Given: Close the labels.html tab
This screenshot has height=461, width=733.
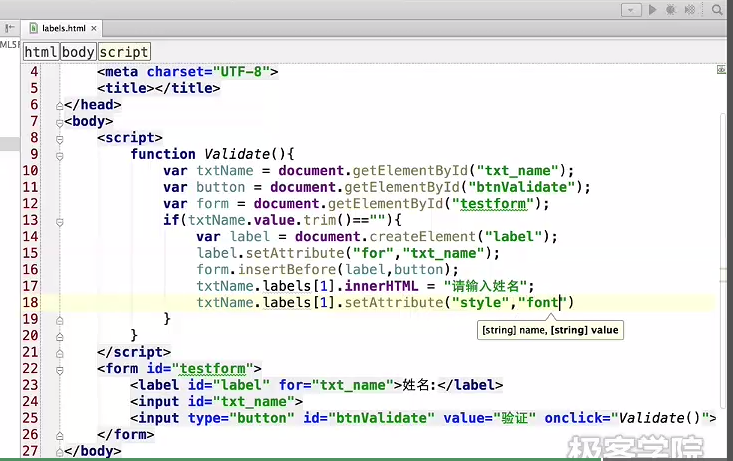Looking at the screenshot, I should [94, 29].
